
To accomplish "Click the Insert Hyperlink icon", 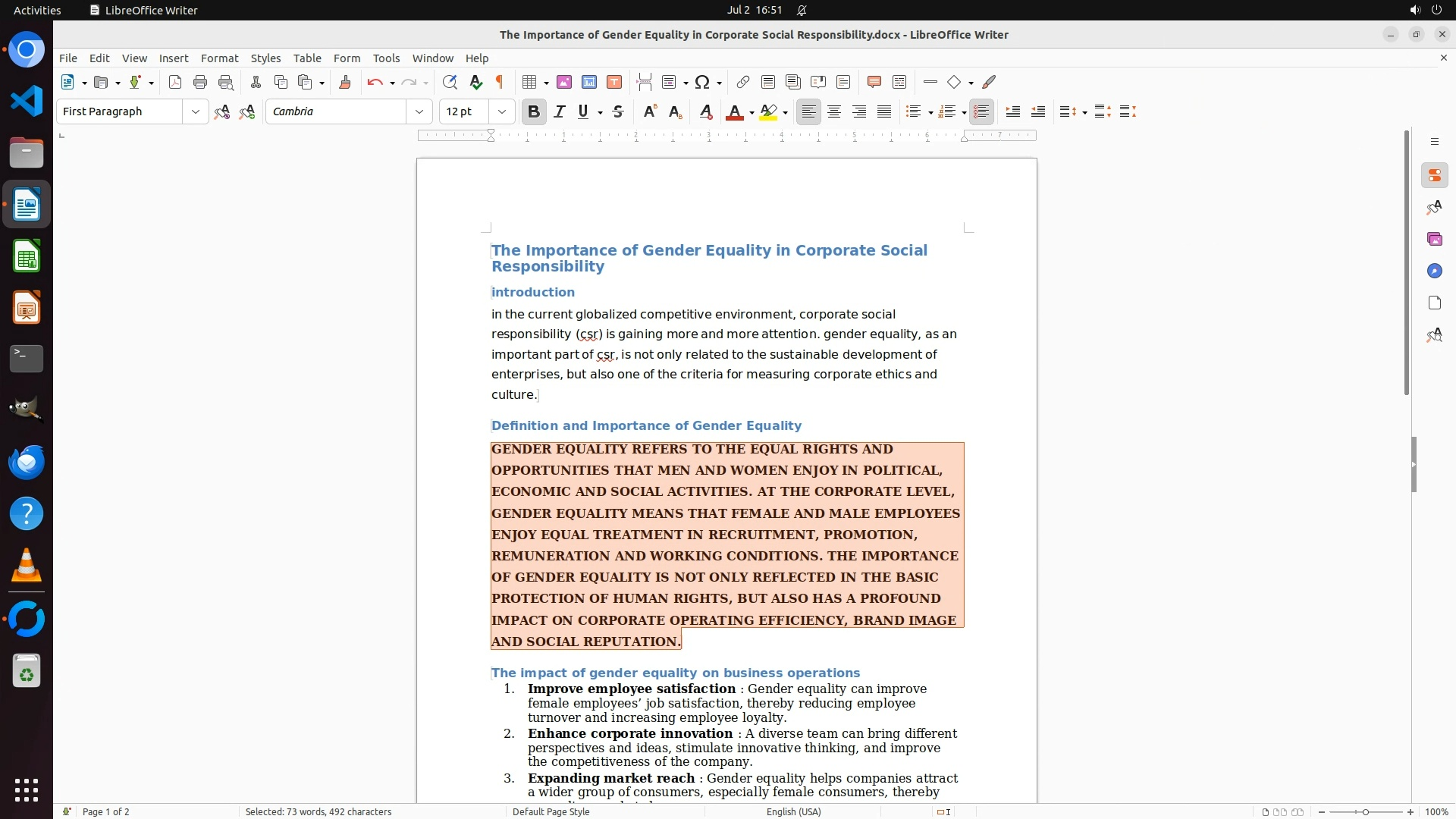I will (x=743, y=83).
